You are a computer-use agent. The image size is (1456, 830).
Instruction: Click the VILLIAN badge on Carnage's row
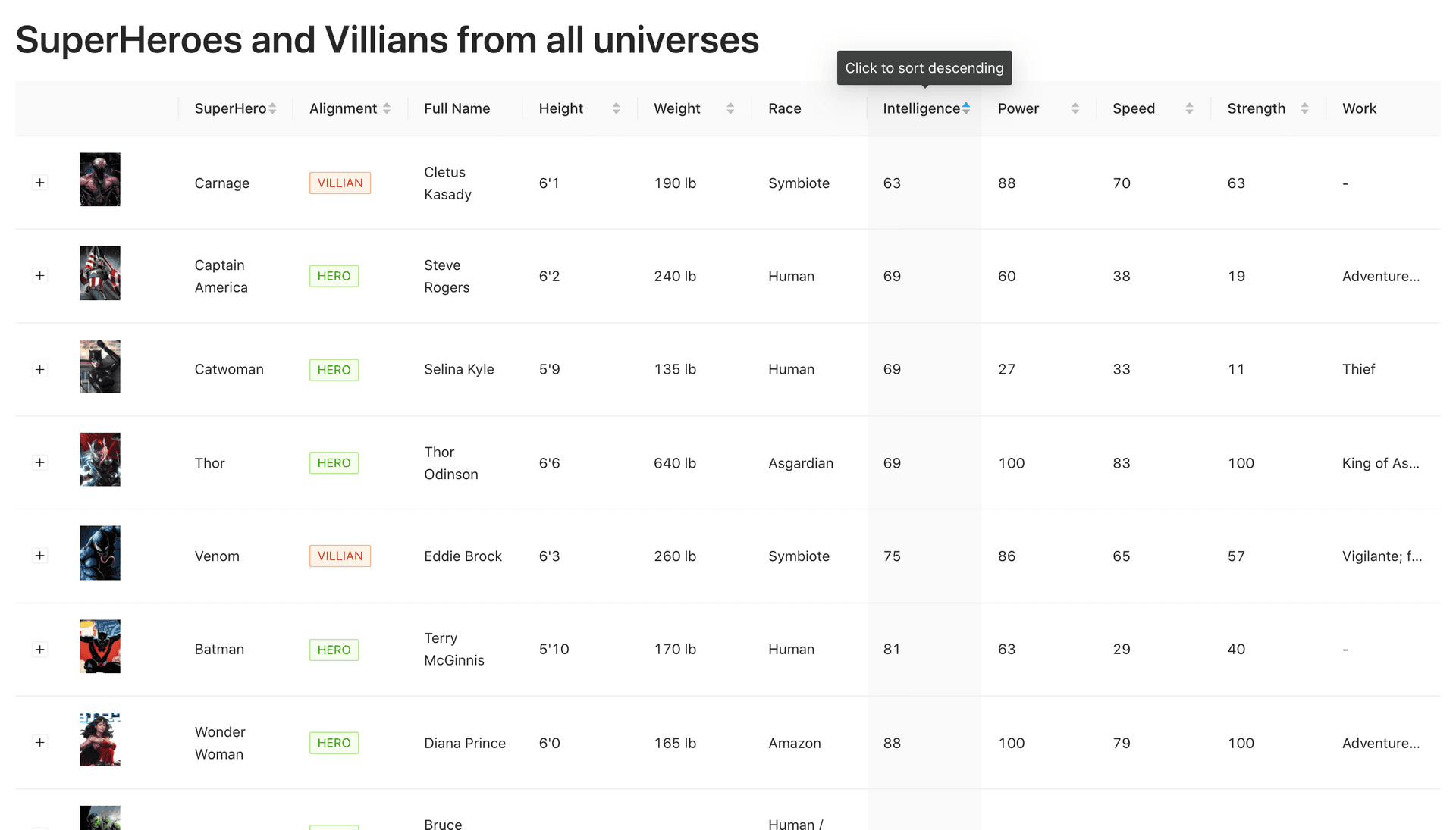[x=340, y=182]
